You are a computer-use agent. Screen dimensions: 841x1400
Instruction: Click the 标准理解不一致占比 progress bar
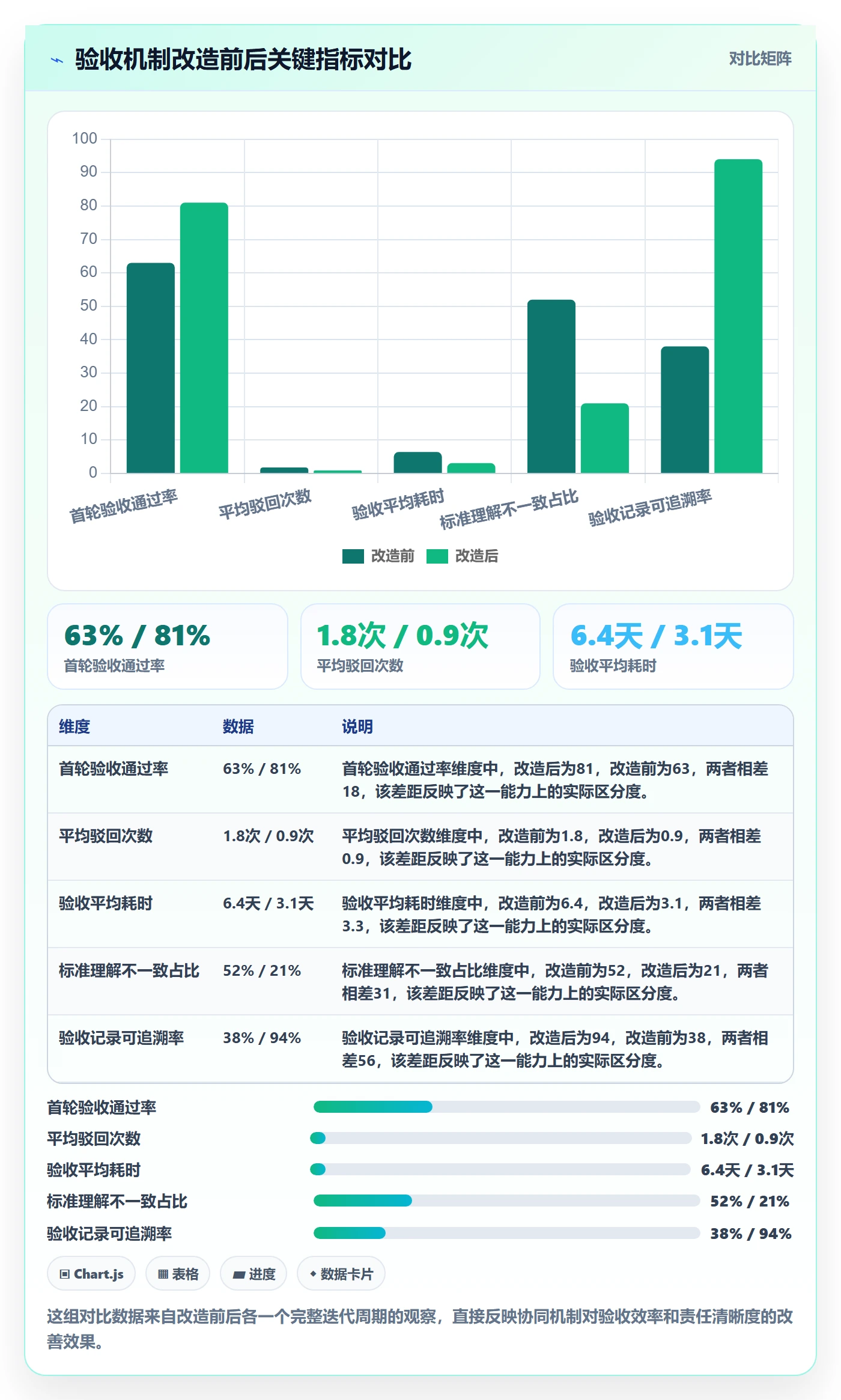[x=506, y=1201]
